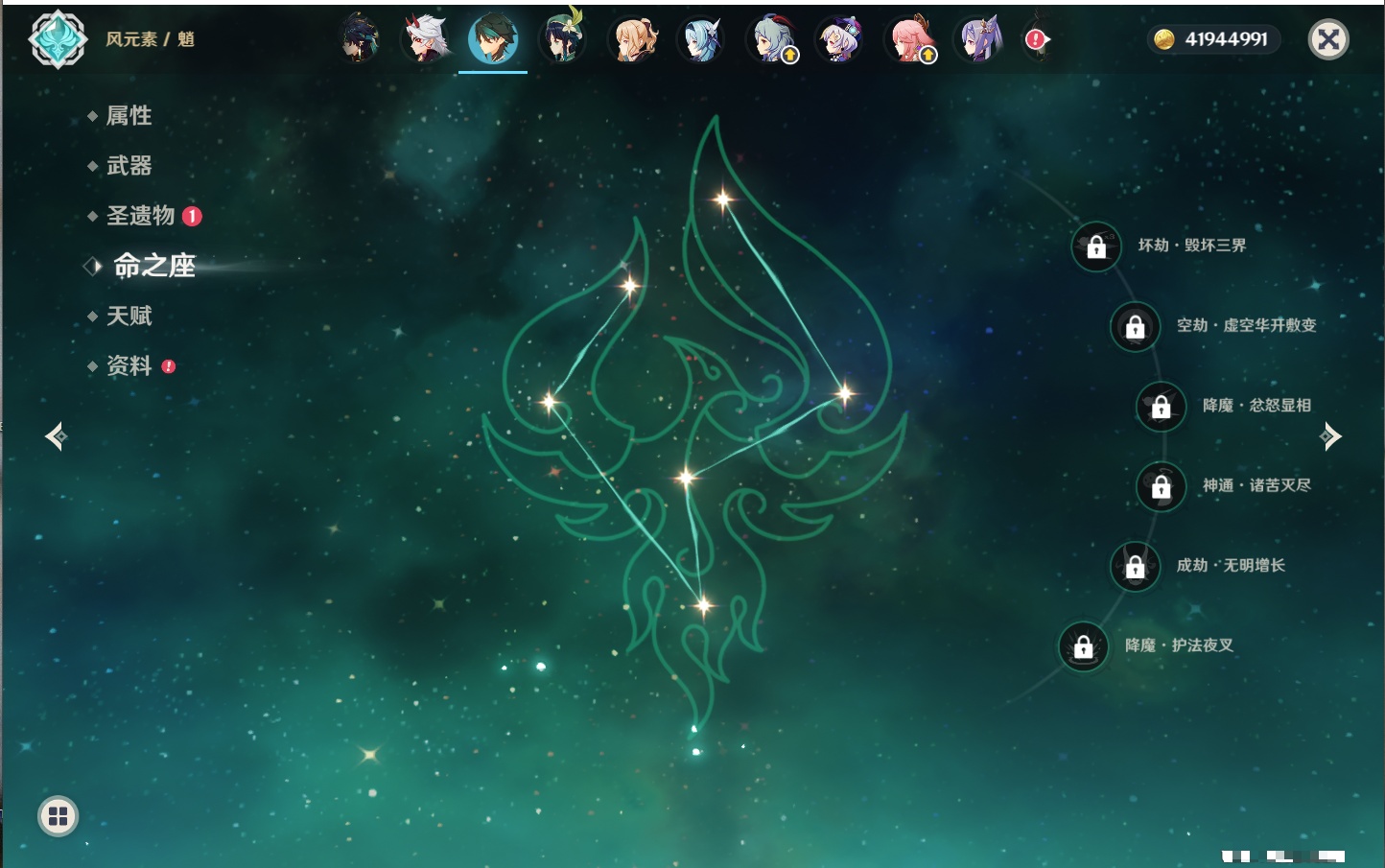The height and width of the screenshot is (868, 1385).
Task: Click the lock icon for 坏劫·毁坏三界
Action: click(1096, 246)
